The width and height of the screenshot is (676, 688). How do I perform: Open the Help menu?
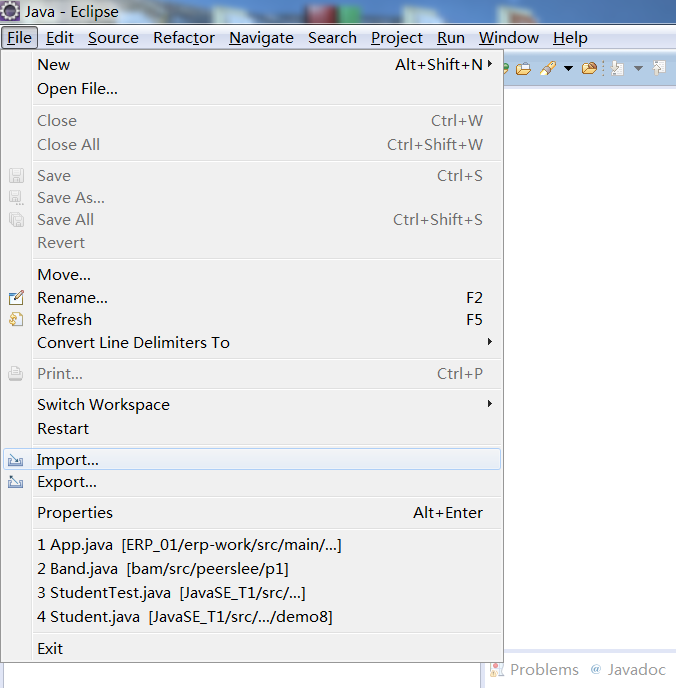(x=570, y=38)
